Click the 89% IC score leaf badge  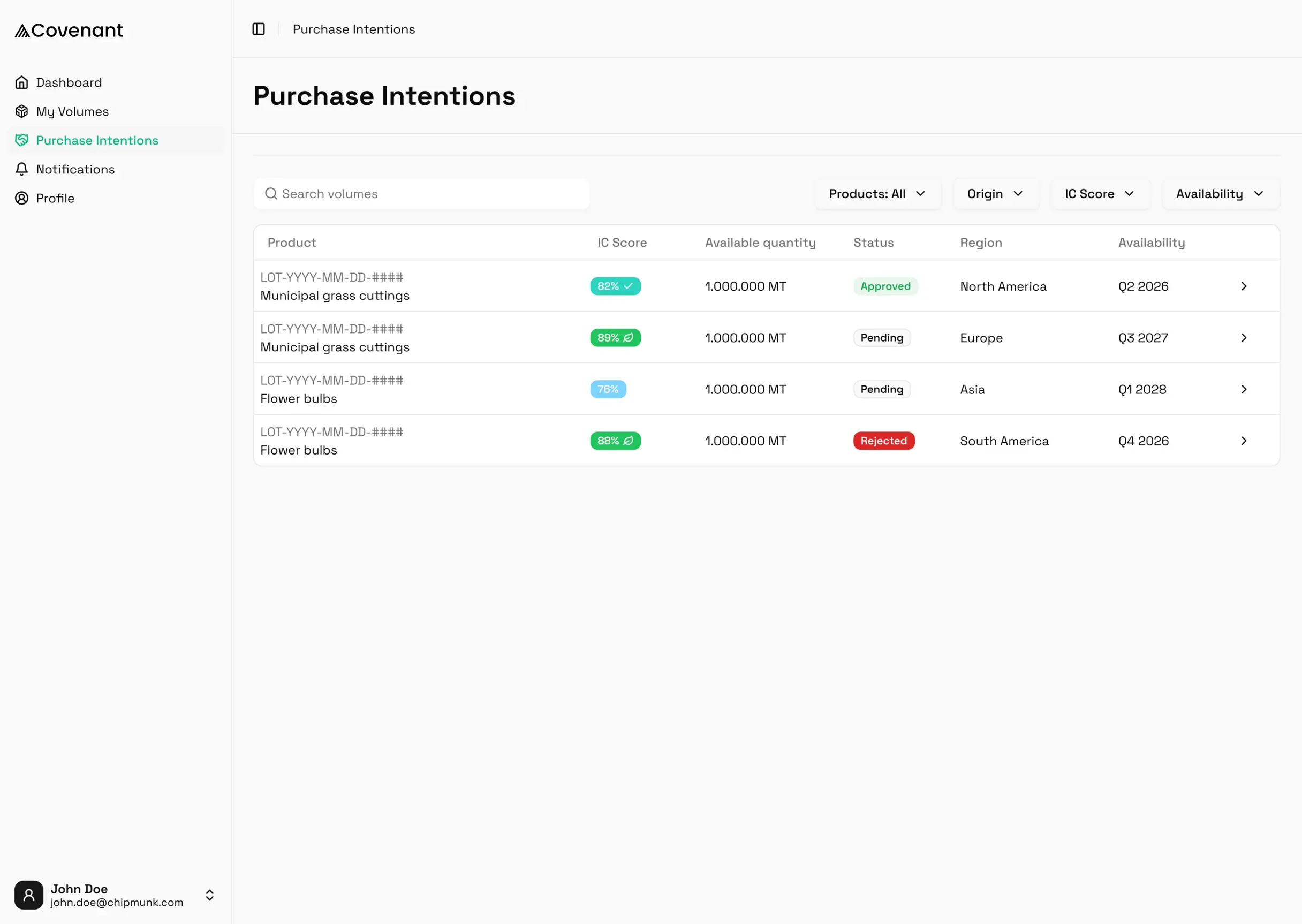(x=615, y=338)
